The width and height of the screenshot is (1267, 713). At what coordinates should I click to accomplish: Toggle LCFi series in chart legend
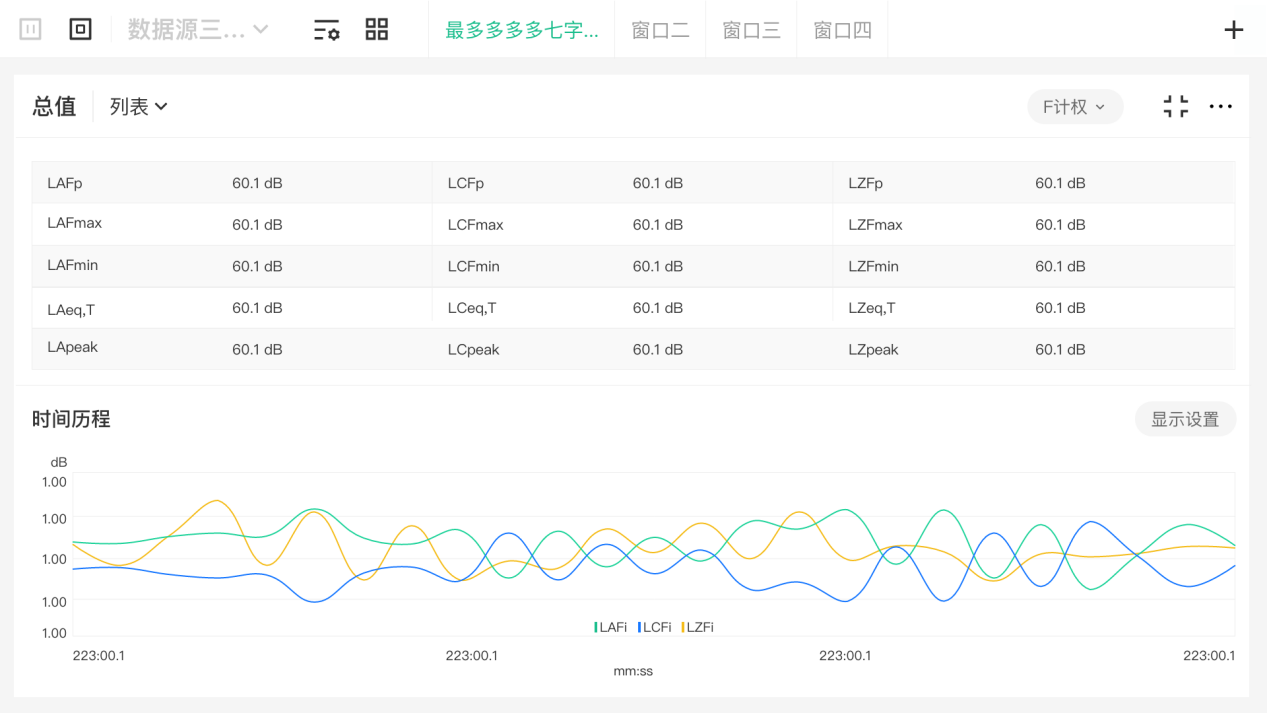click(x=655, y=627)
